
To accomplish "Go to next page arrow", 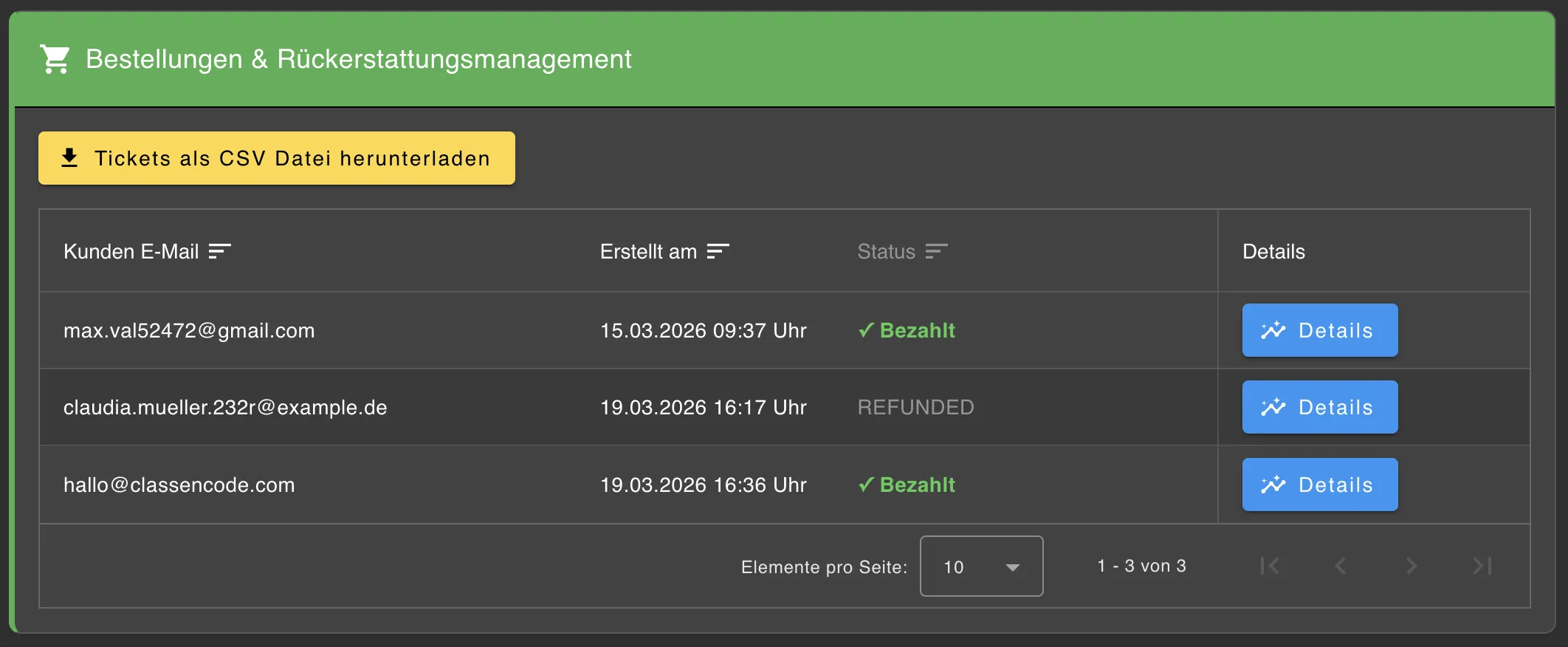I will tap(1411, 566).
